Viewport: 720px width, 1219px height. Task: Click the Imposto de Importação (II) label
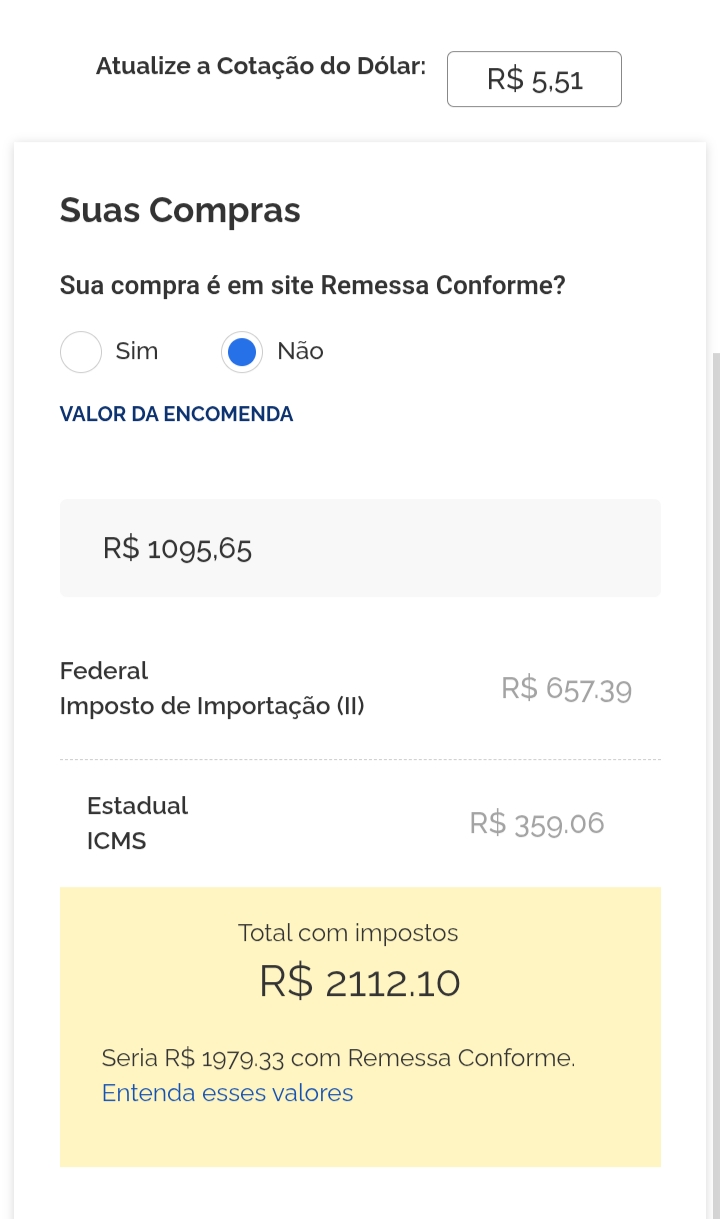[212, 706]
